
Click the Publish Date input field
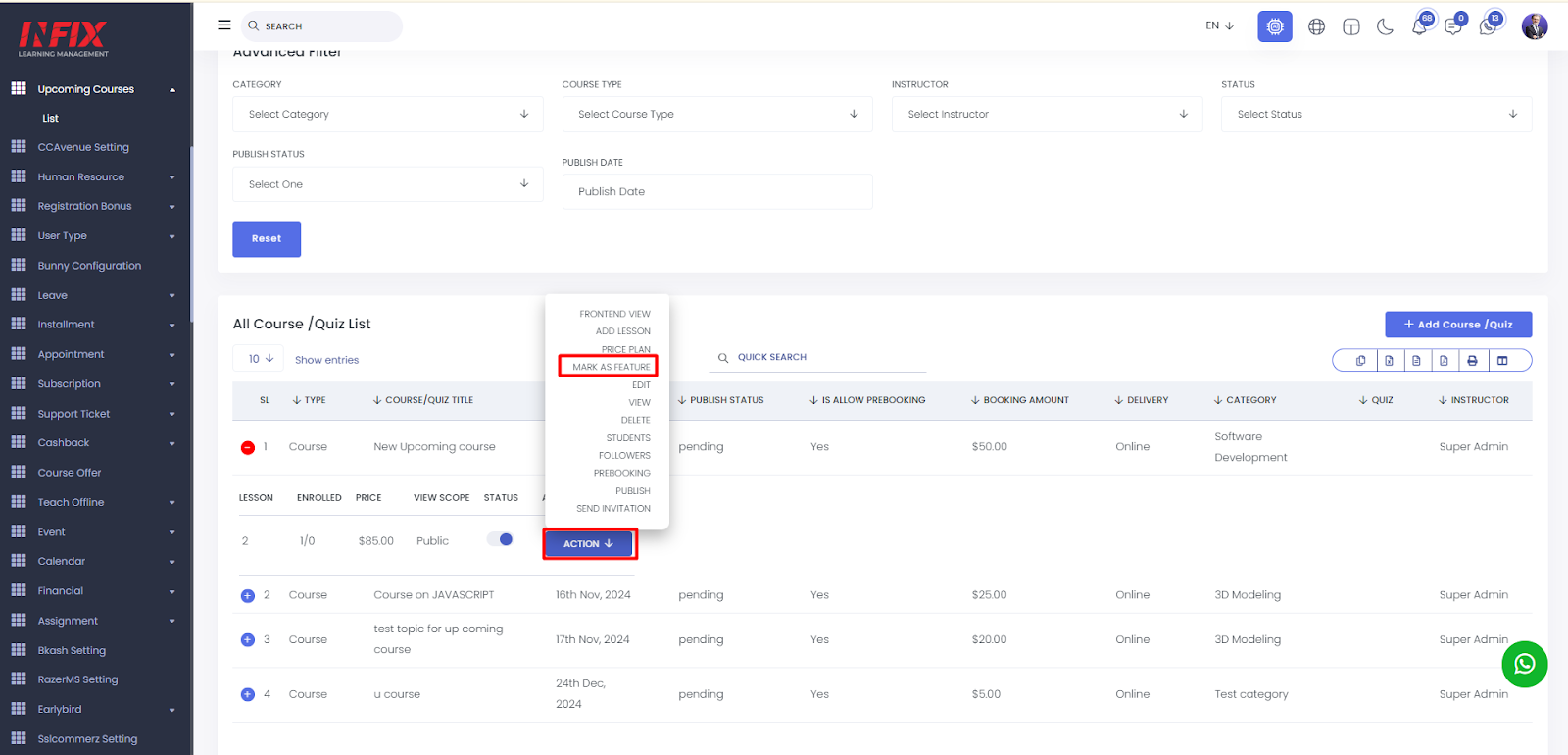point(717,191)
